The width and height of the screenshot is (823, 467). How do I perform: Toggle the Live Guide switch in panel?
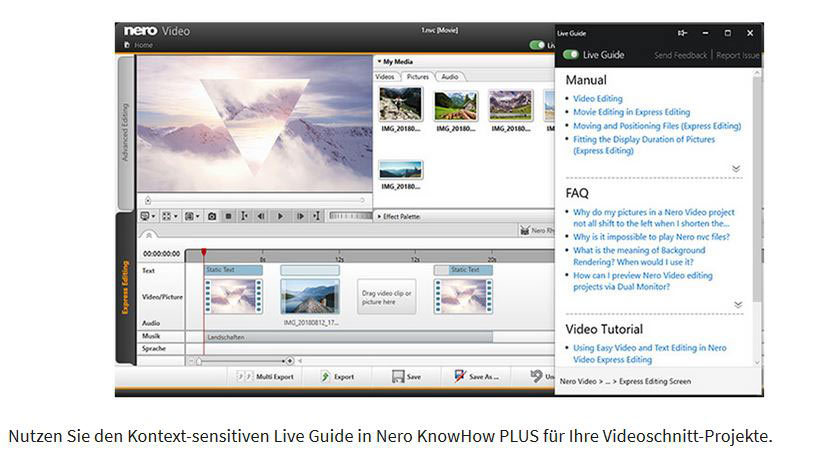(x=571, y=55)
